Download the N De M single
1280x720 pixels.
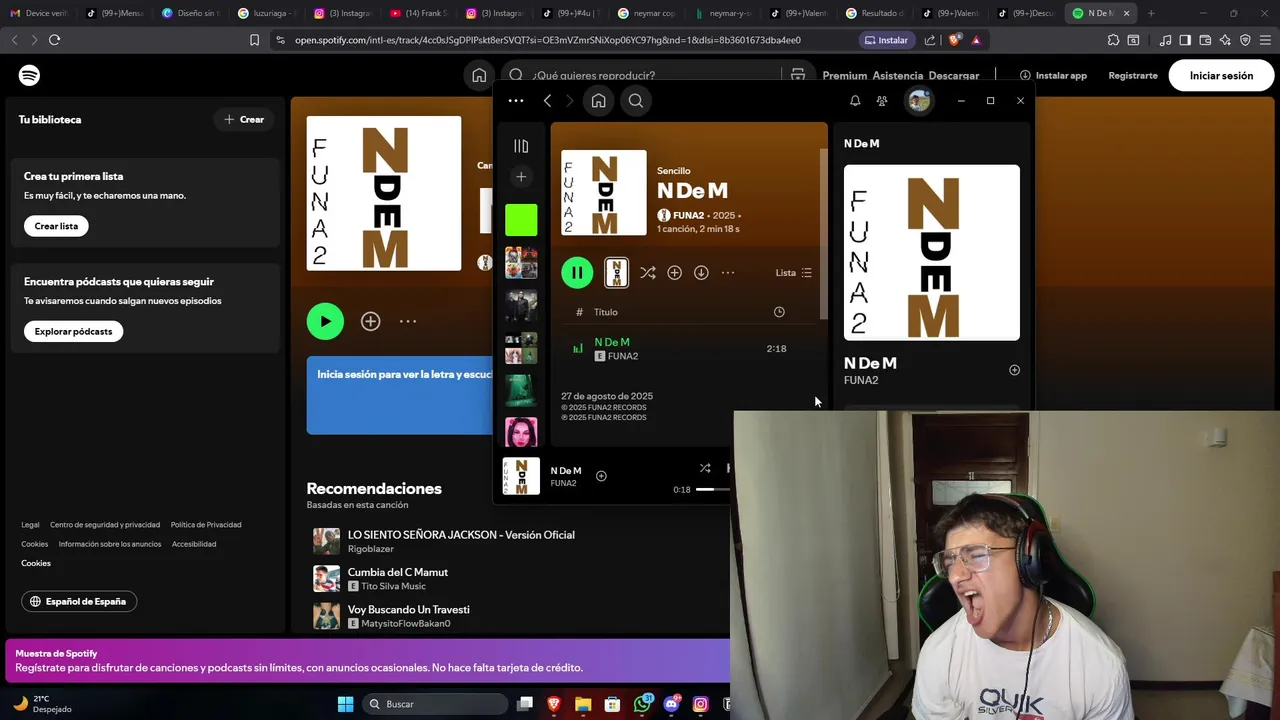click(701, 273)
